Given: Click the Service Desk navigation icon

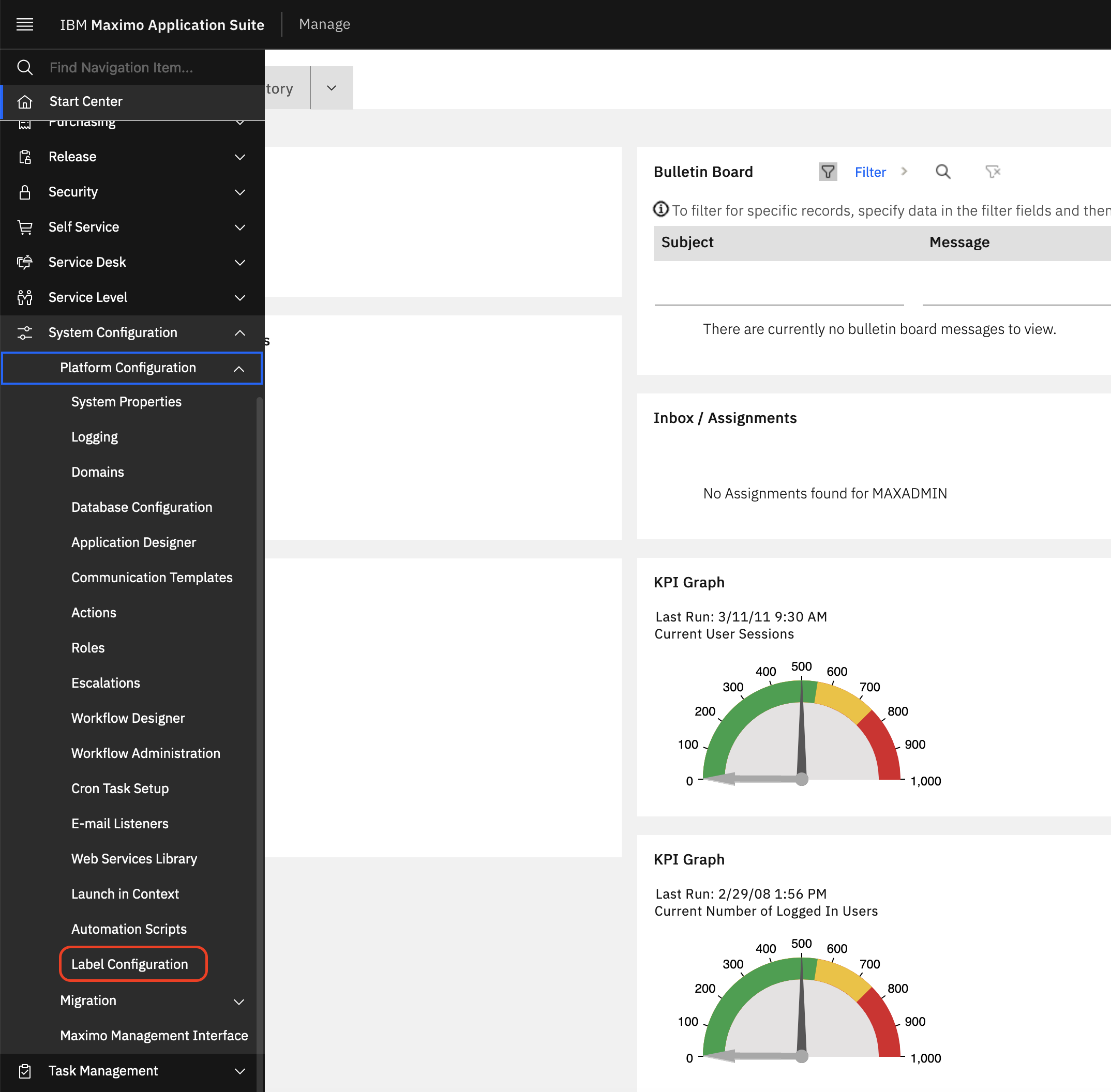Looking at the screenshot, I should 25,262.
